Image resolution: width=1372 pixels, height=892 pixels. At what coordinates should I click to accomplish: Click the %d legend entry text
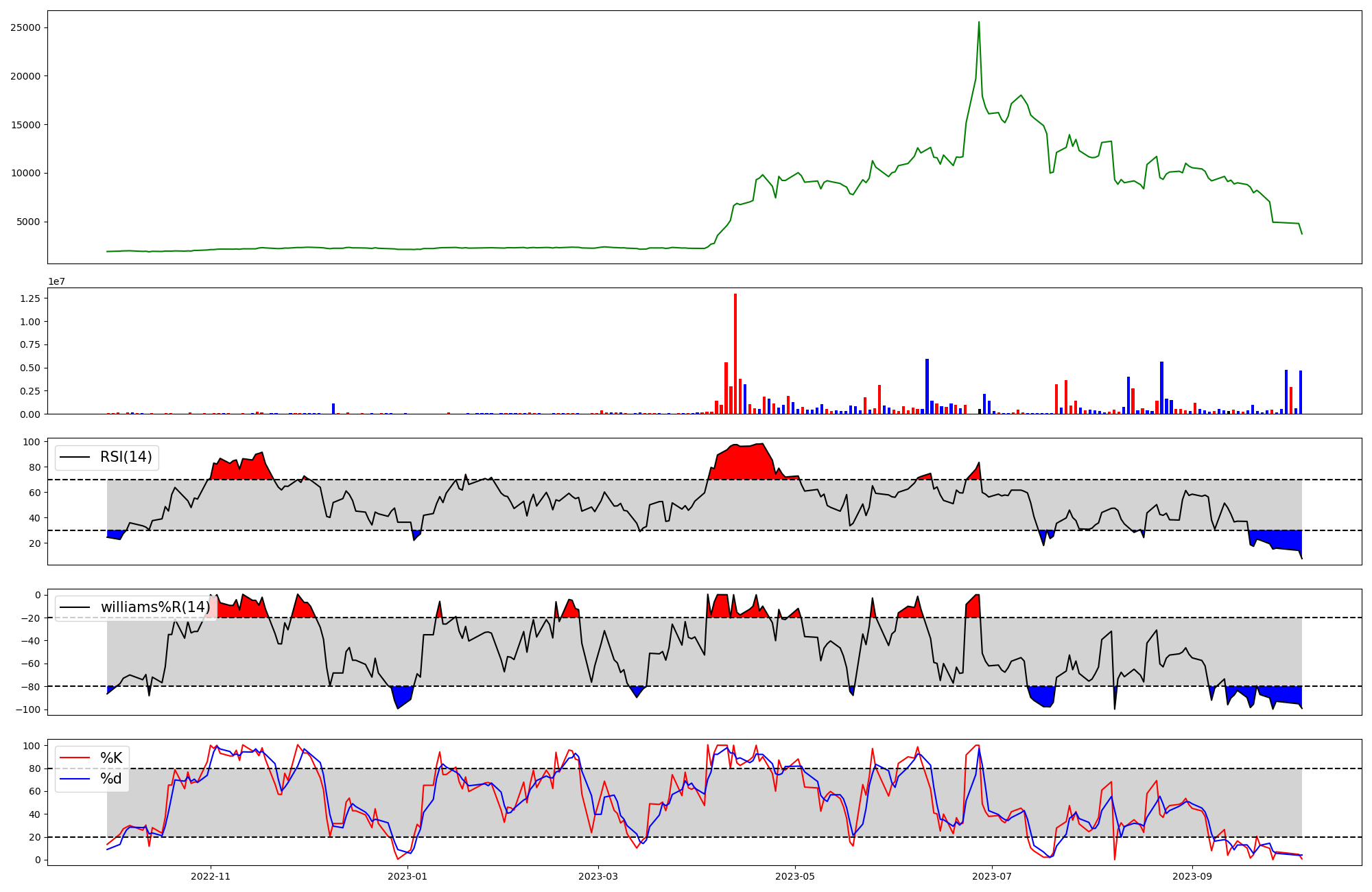[x=111, y=779]
